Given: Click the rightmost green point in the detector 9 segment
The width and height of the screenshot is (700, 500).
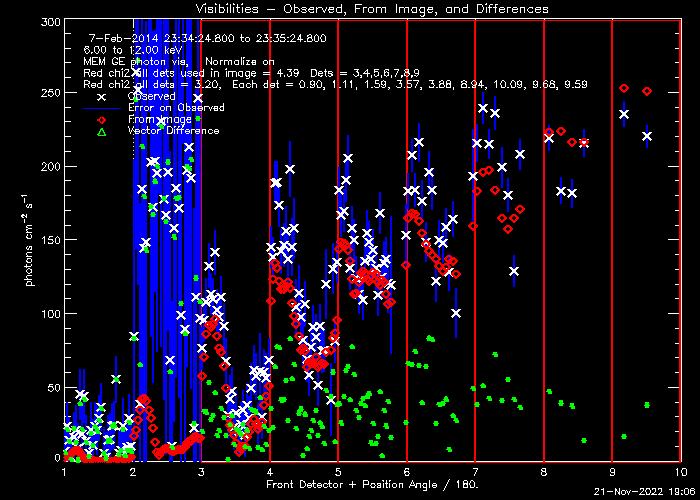Looking at the screenshot, I should pyautogui.click(x=647, y=405).
